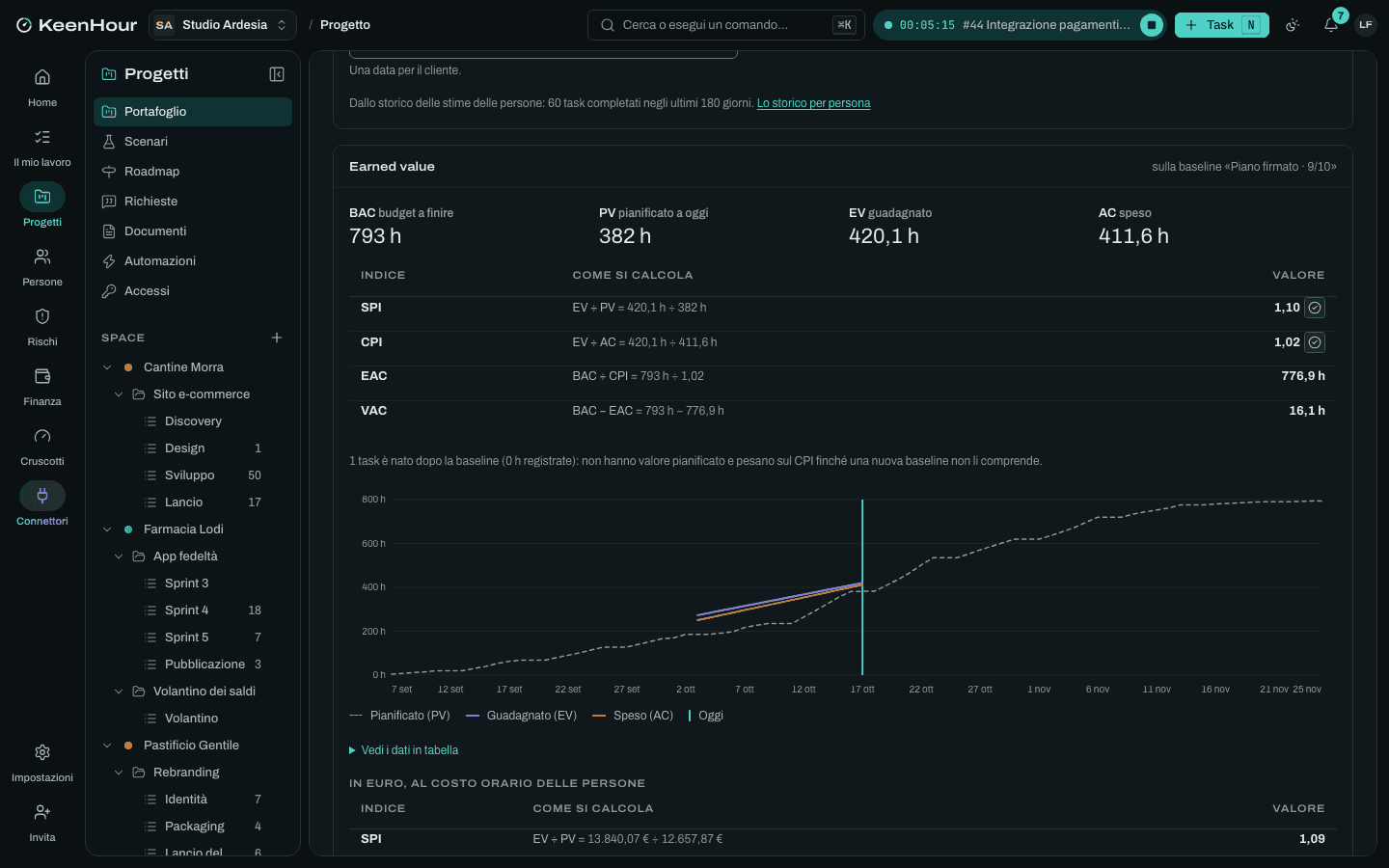The height and width of the screenshot is (868, 1389).
Task: Collapse the Volantino dei saldi folder
Action: (120, 692)
